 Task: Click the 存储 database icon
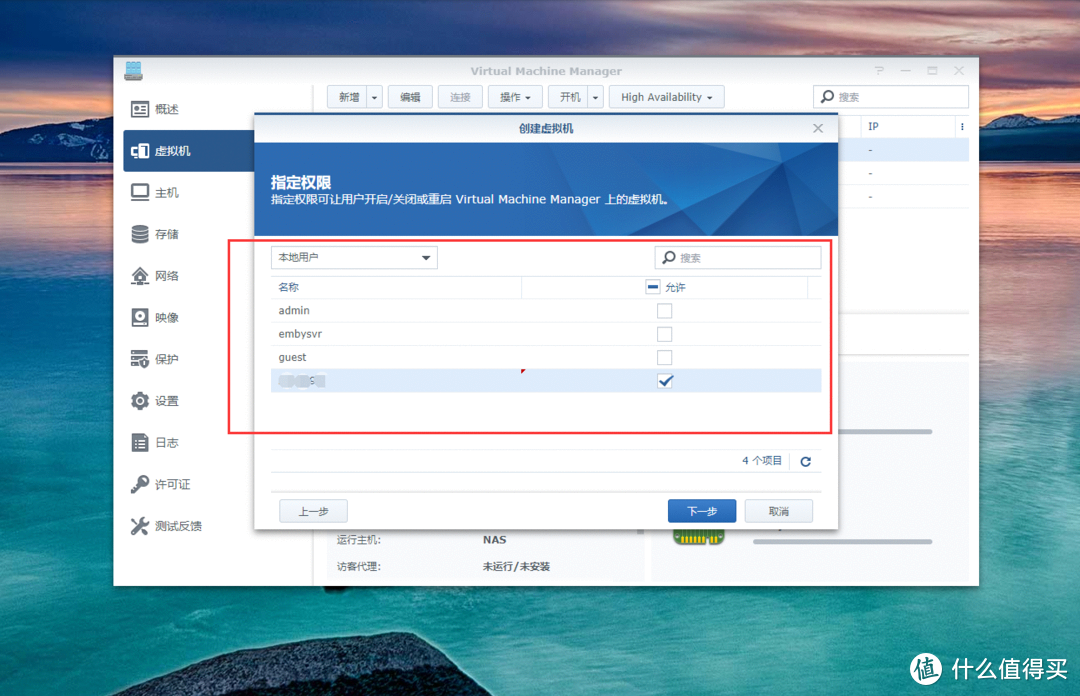[140, 234]
